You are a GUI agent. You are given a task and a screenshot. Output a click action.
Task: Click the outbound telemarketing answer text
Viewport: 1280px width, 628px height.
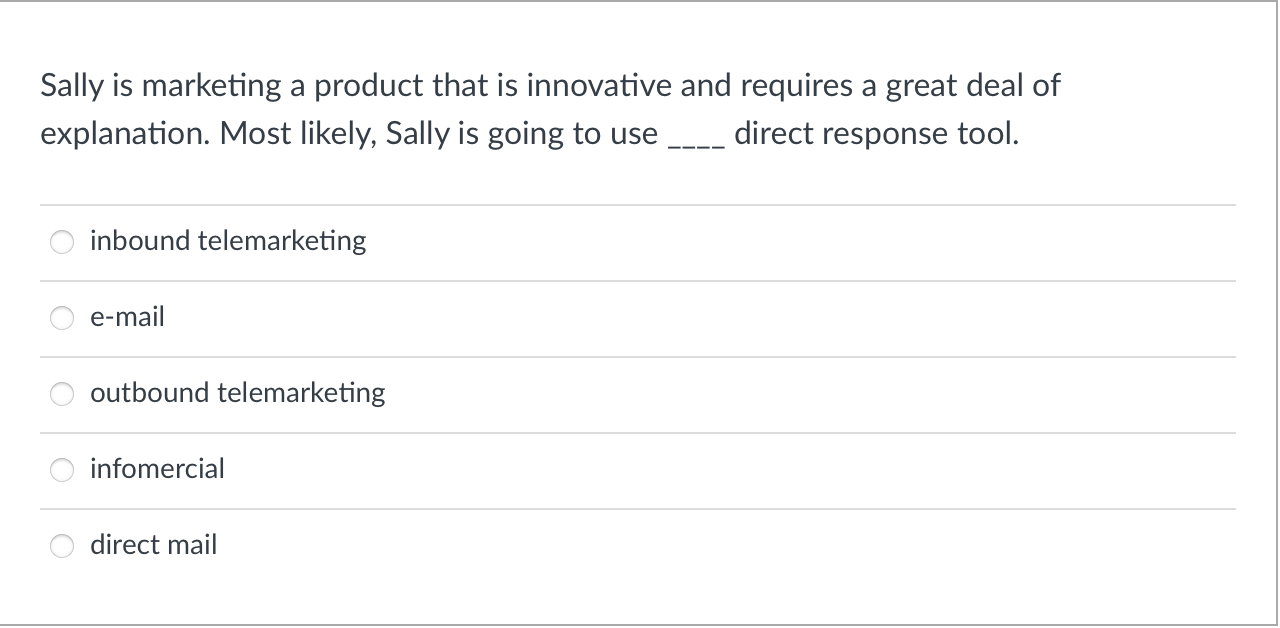(x=237, y=393)
